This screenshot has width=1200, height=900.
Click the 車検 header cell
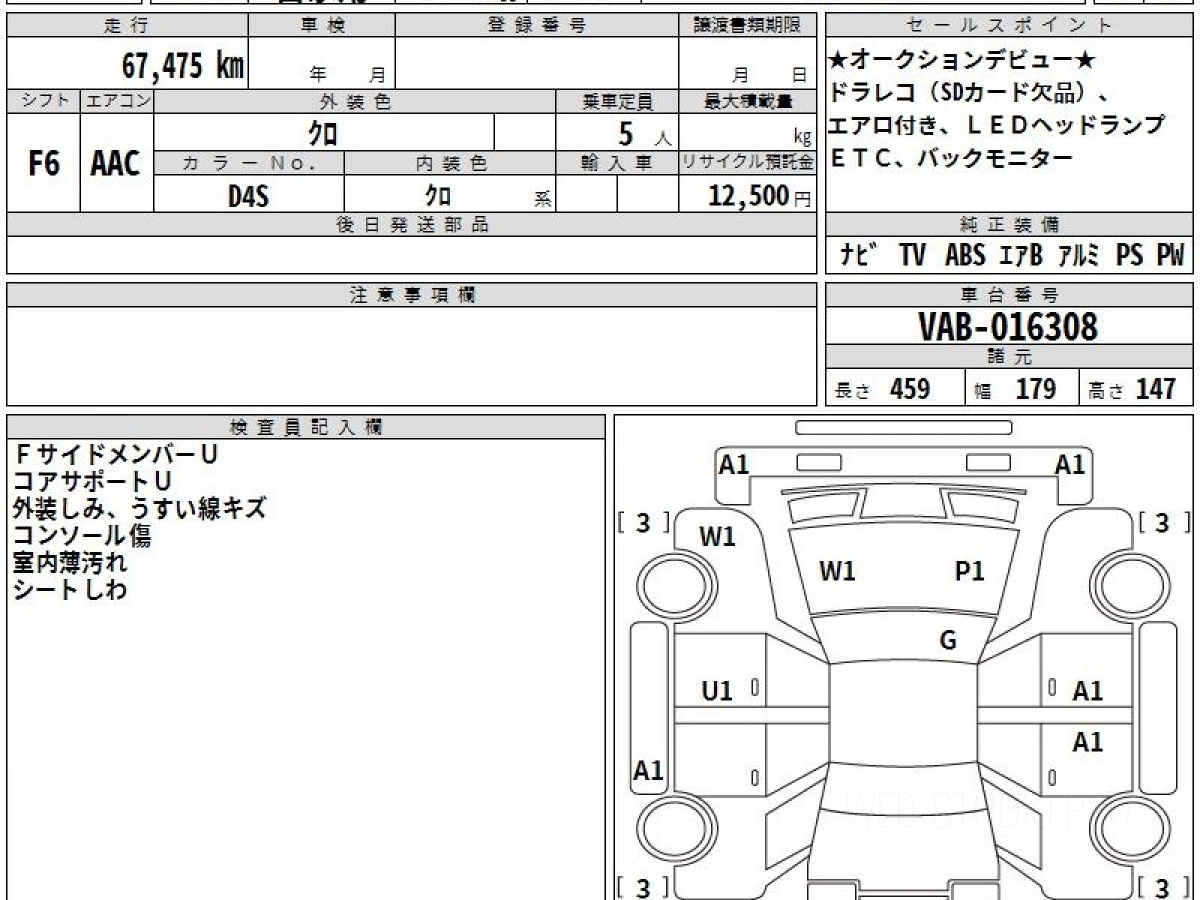(322, 26)
